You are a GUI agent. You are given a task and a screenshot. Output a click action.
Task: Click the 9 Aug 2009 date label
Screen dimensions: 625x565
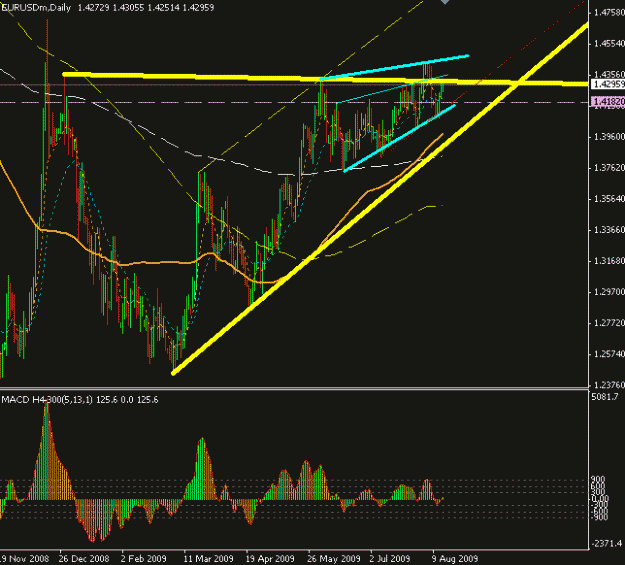[x=455, y=559]
